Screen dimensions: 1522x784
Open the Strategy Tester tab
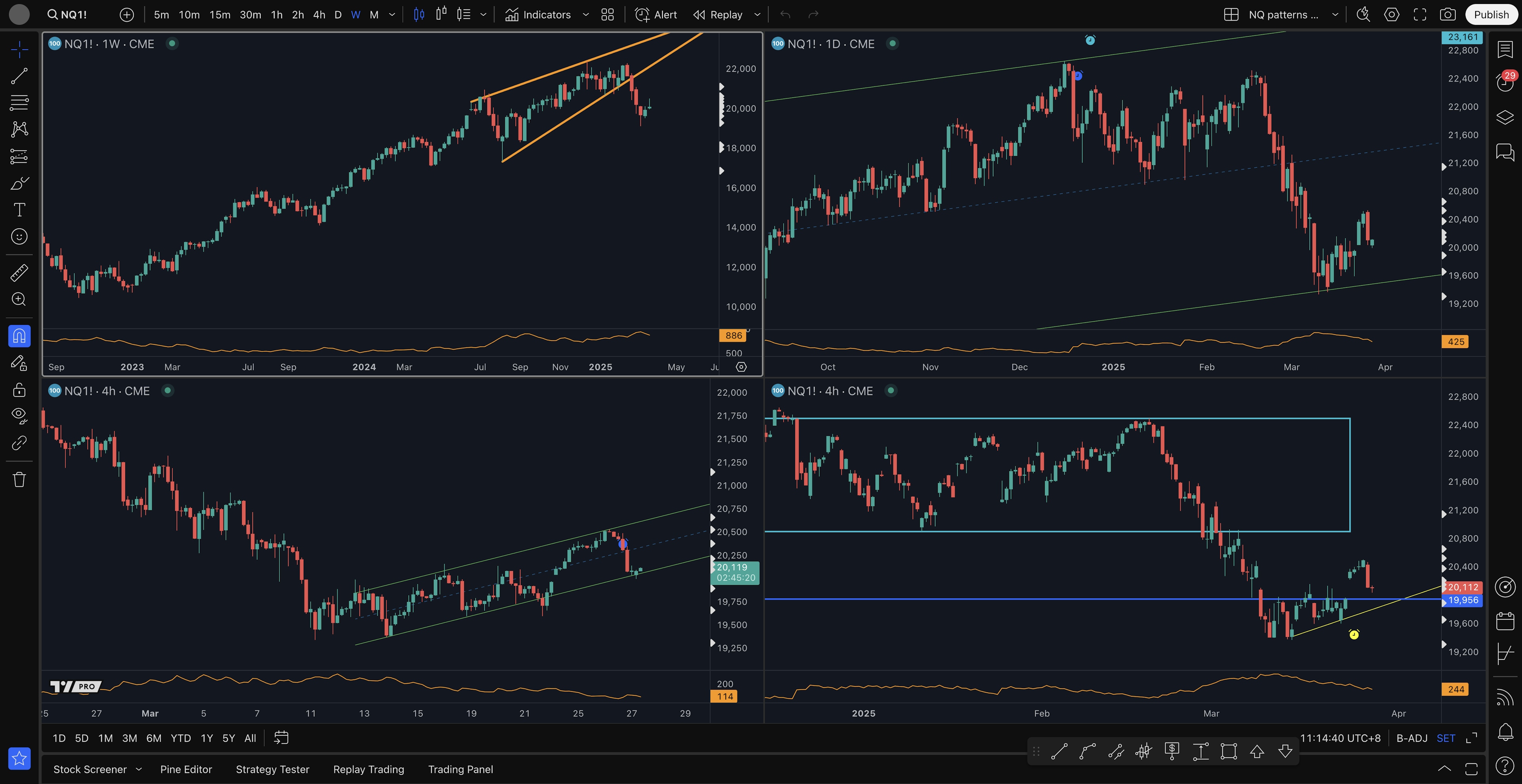point(272,769)
